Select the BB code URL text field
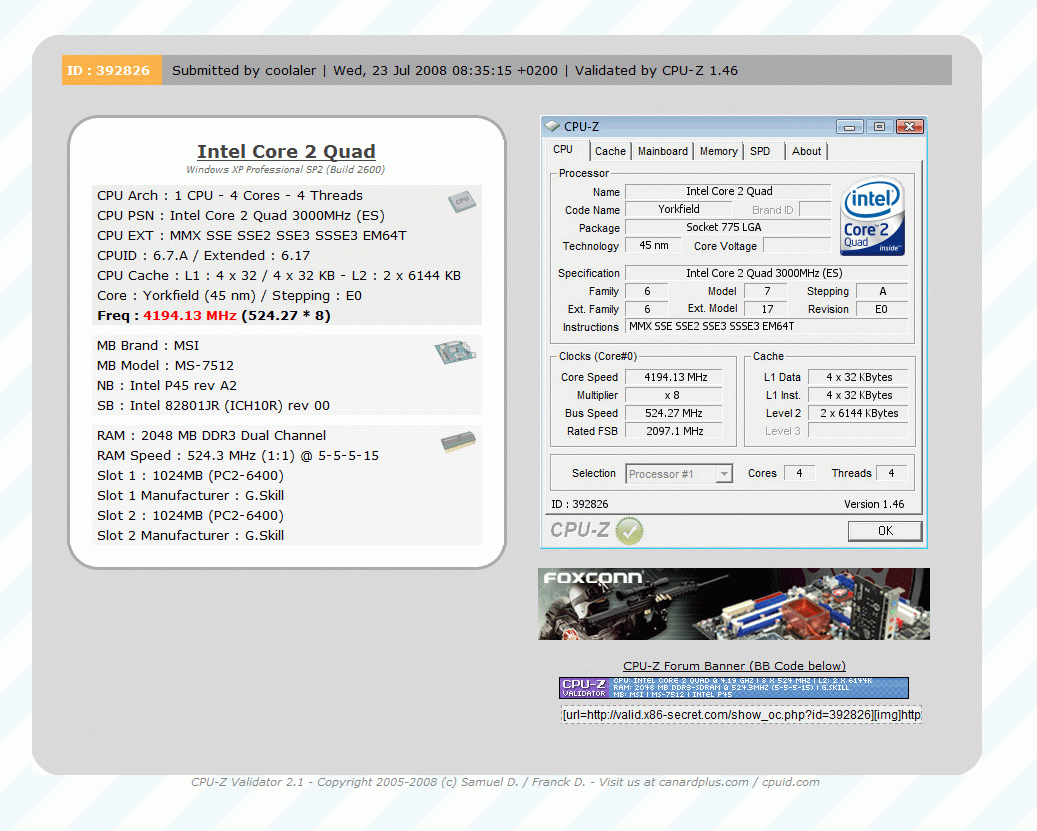The height and width of the screenshot is (831, 1037). (x=741, y=715)
